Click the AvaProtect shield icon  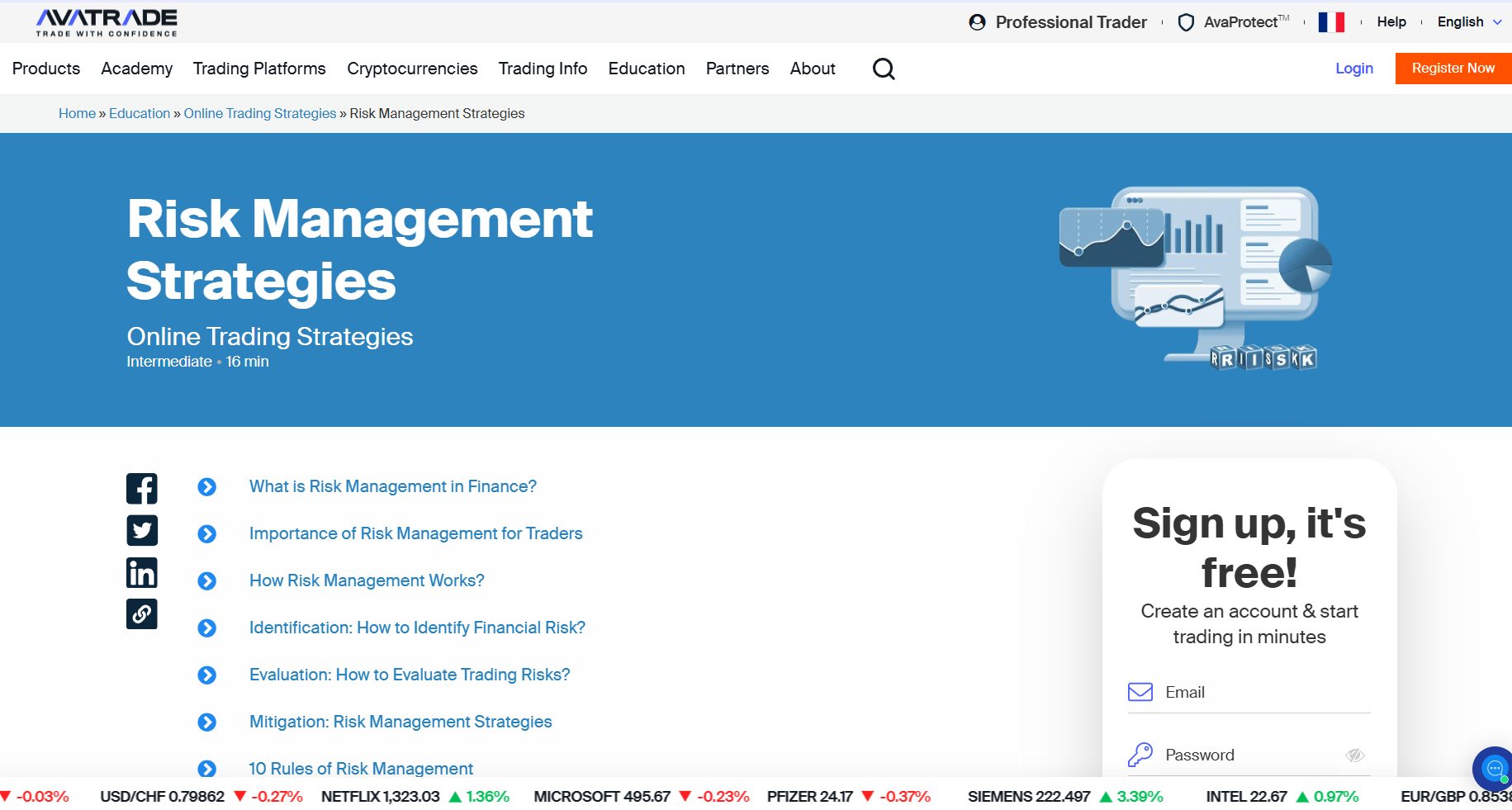[x=1186, y=22]
